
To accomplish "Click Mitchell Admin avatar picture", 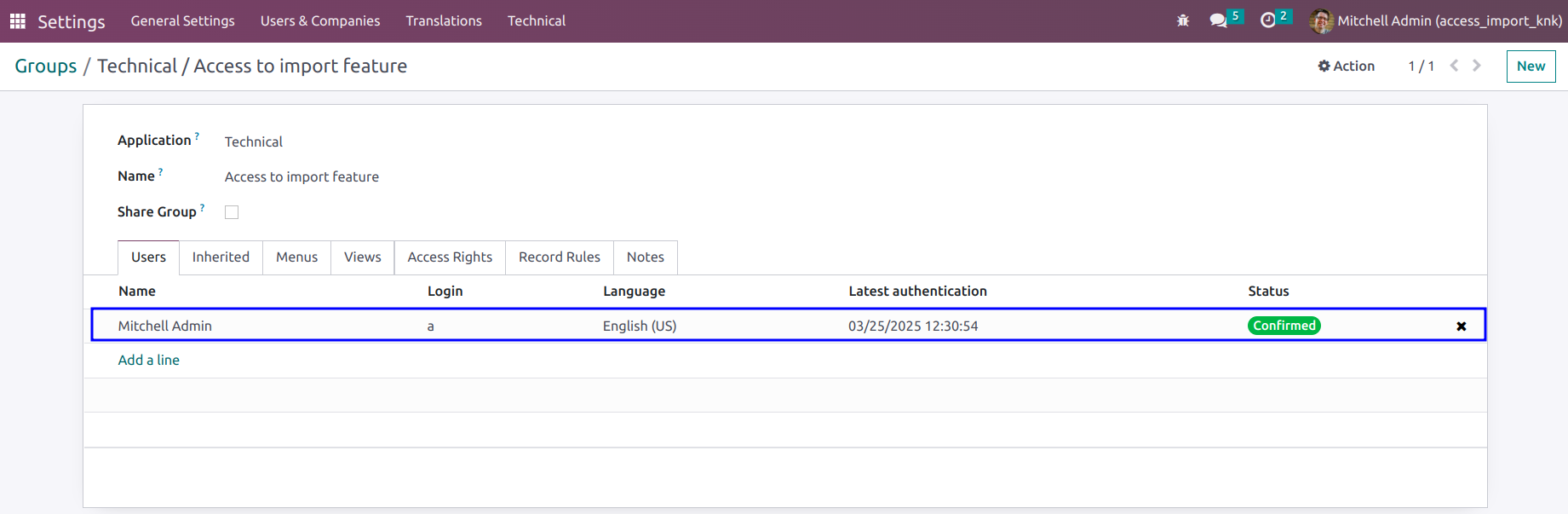I will click(x=1321, y=20).
